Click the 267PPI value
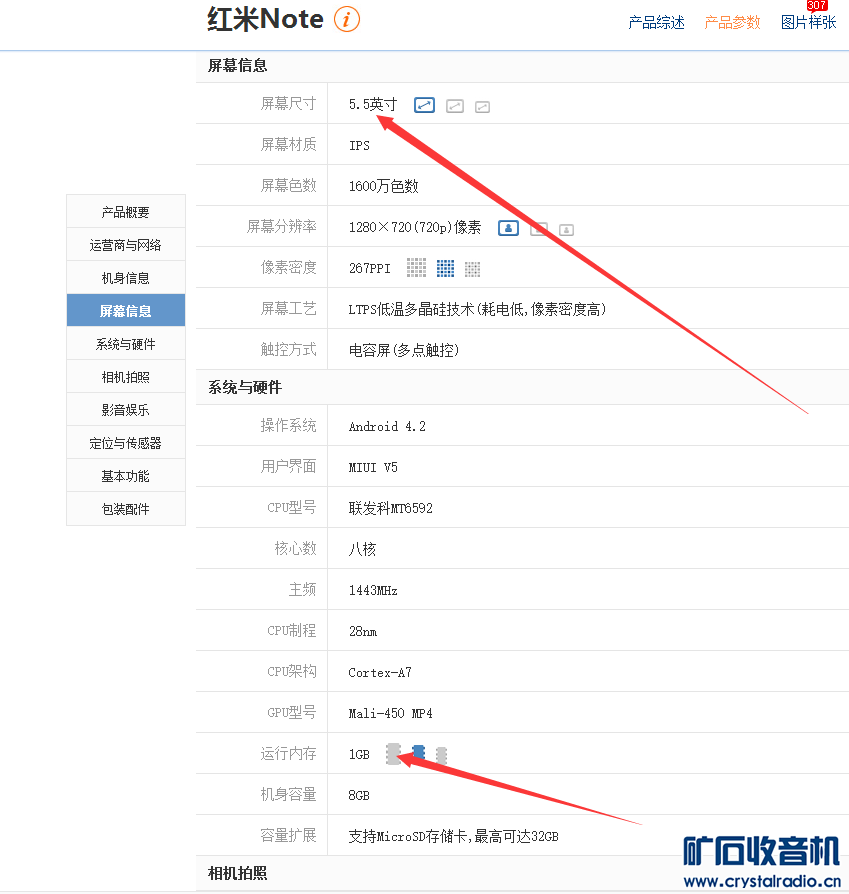 (369, 269)
